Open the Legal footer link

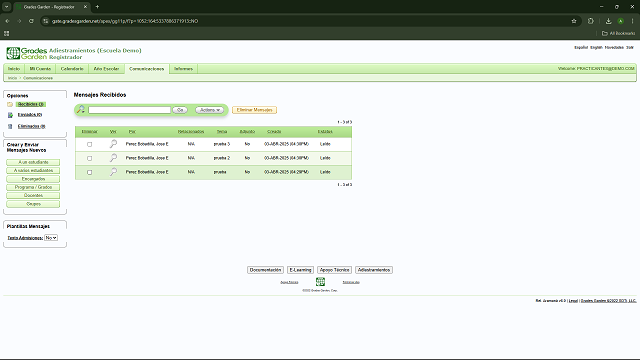(x=573, y=301)
